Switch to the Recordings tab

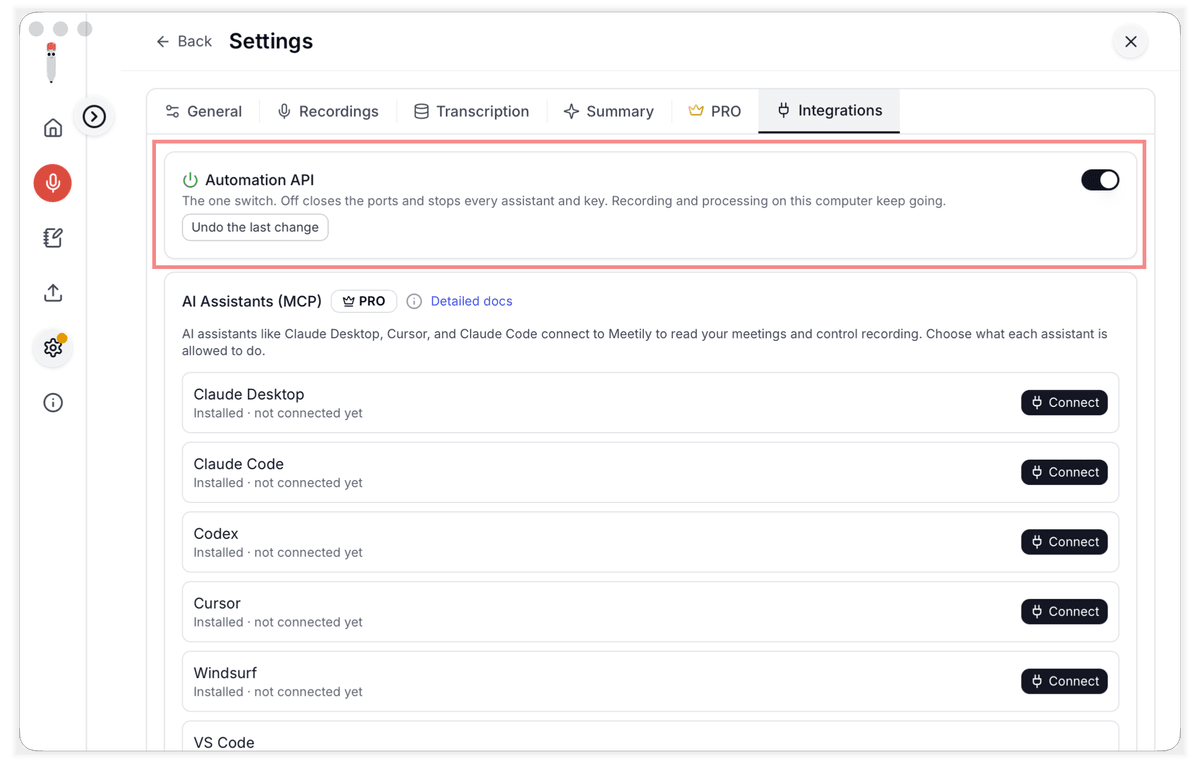(328, 111)
